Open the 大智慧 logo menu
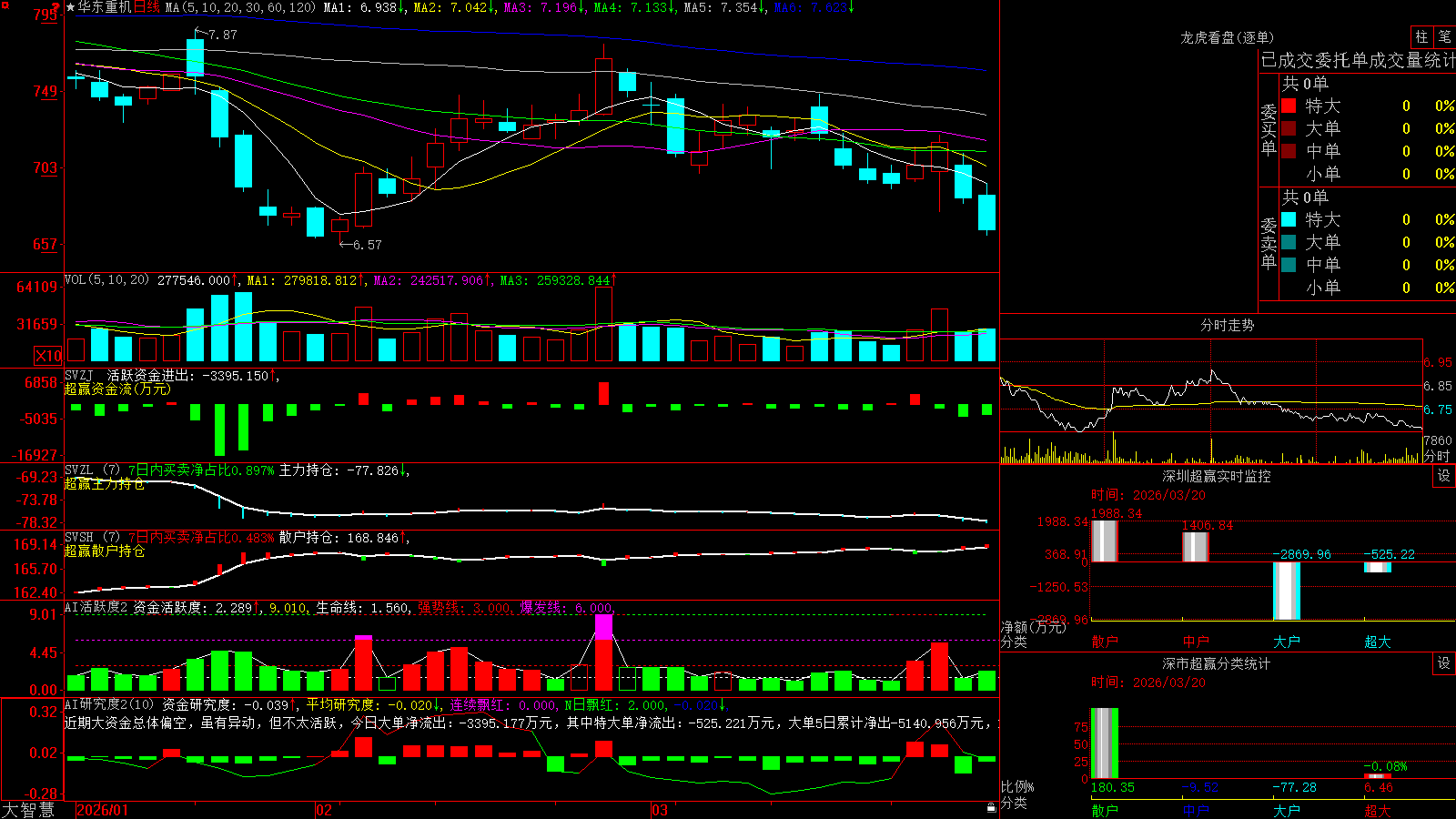The image size is (1456, 819). click(x=28, y=810)
